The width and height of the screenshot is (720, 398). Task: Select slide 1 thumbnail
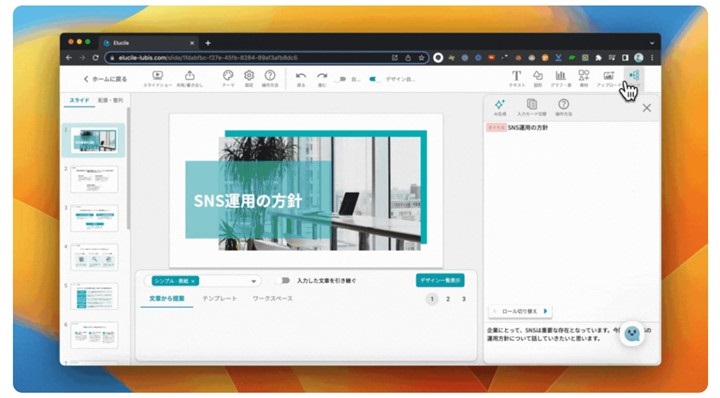94,140
